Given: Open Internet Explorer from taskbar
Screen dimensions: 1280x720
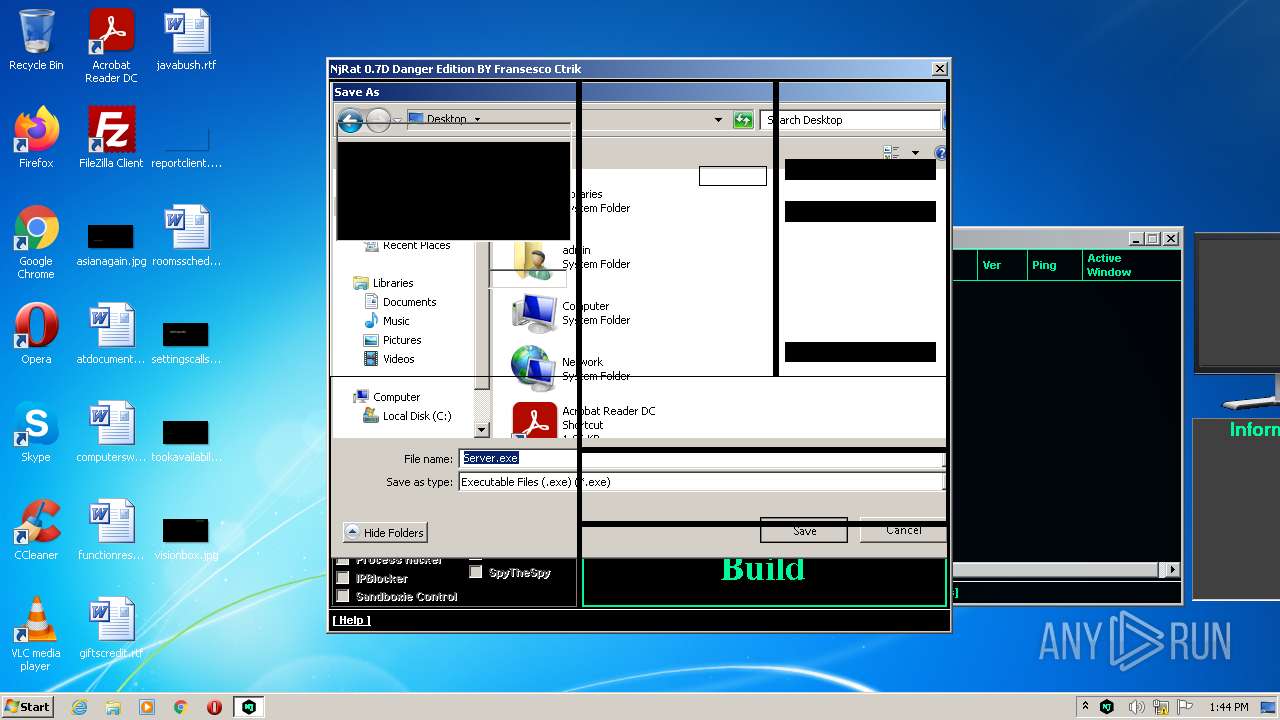Looking at the screenshot, I should [x=79, y=707].
